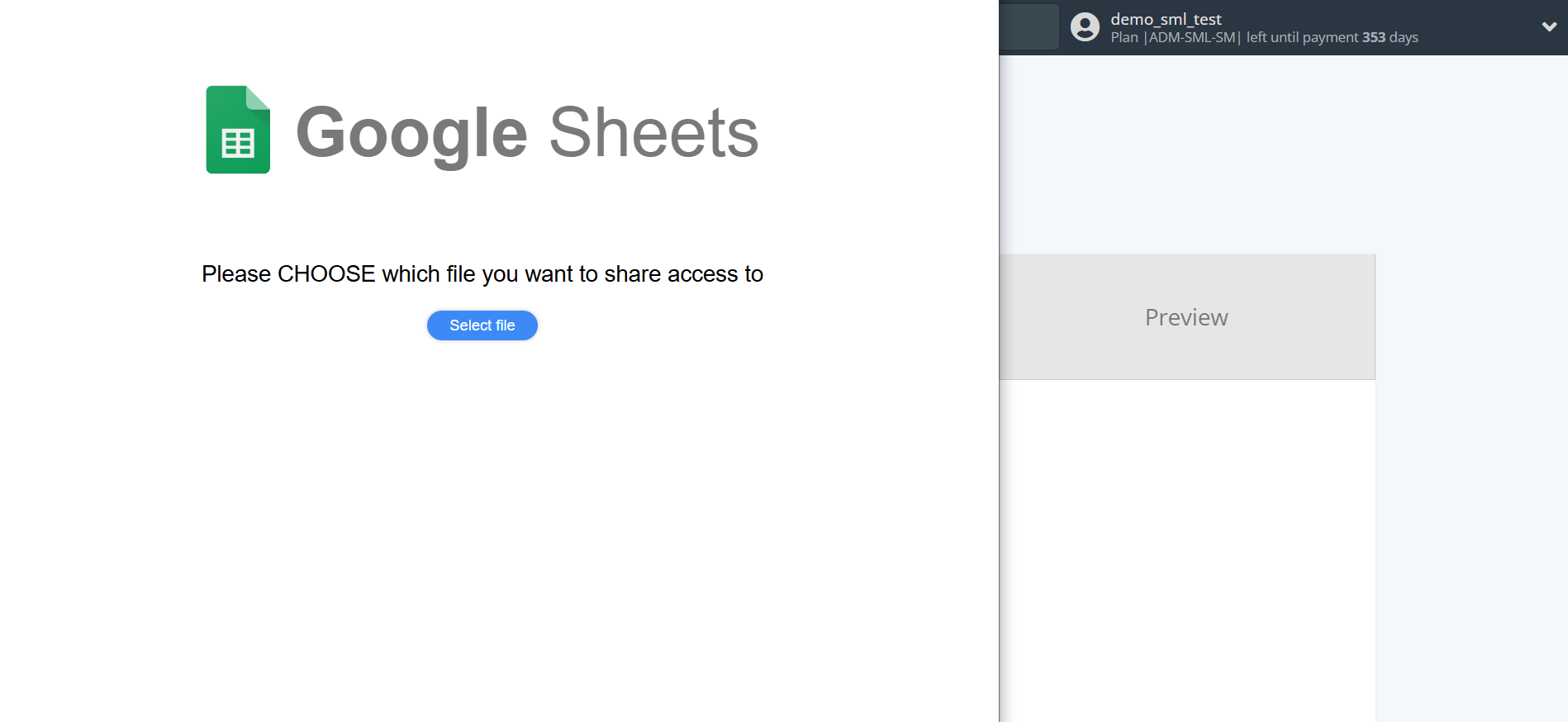This screenshot has width=1568, height=722.
Task: Click the ADM-SML-SM plan label
Action: click(x=1191, y=38)
